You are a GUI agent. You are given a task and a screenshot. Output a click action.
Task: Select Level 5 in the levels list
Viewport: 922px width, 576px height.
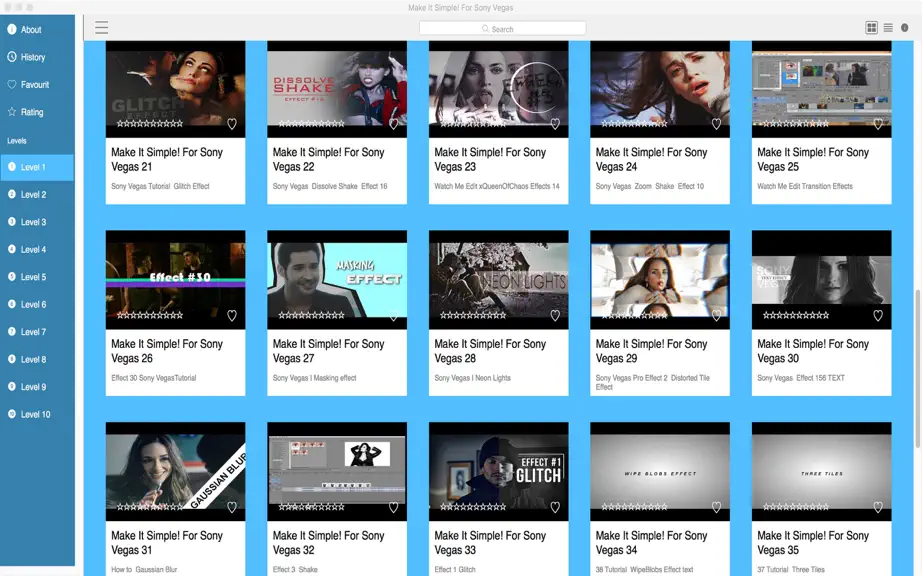(x=37, y=277)
